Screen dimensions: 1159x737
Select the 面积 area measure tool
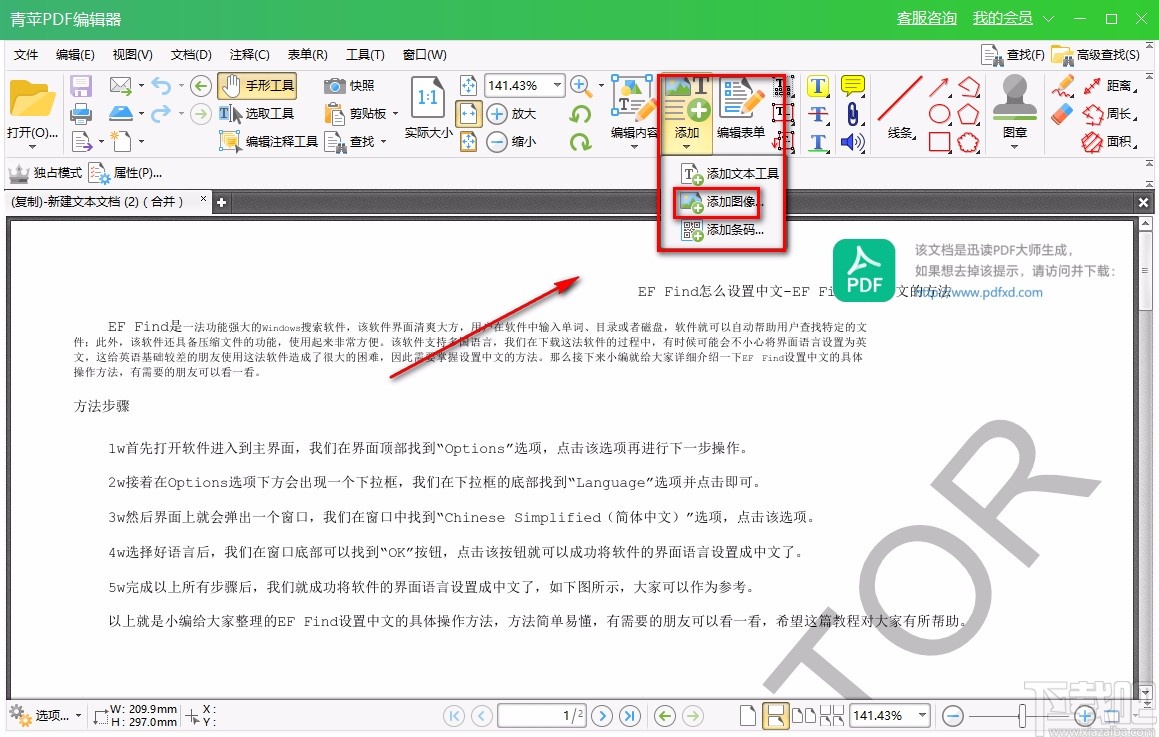pos(1108,142)
